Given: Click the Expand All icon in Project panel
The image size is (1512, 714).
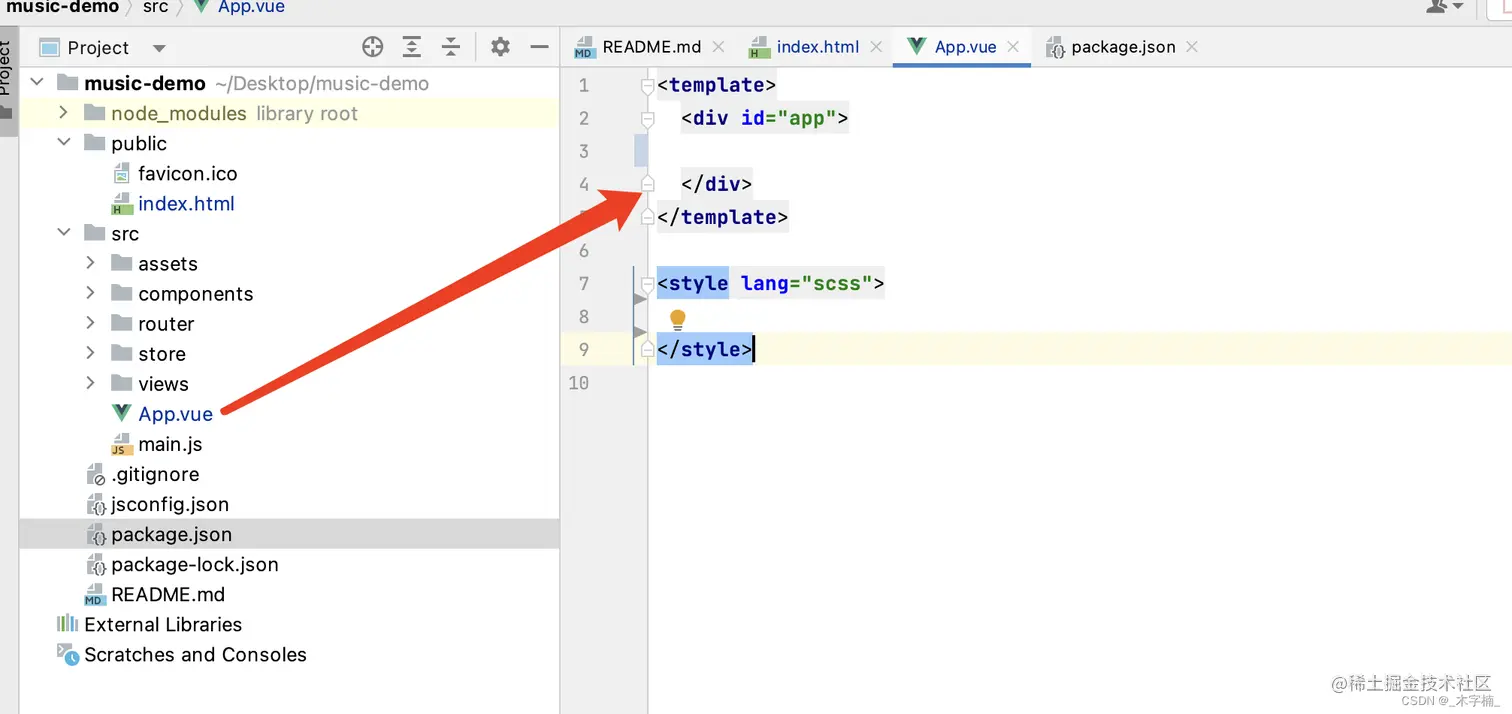Looking at the screenshot, I should pos(412,47).
